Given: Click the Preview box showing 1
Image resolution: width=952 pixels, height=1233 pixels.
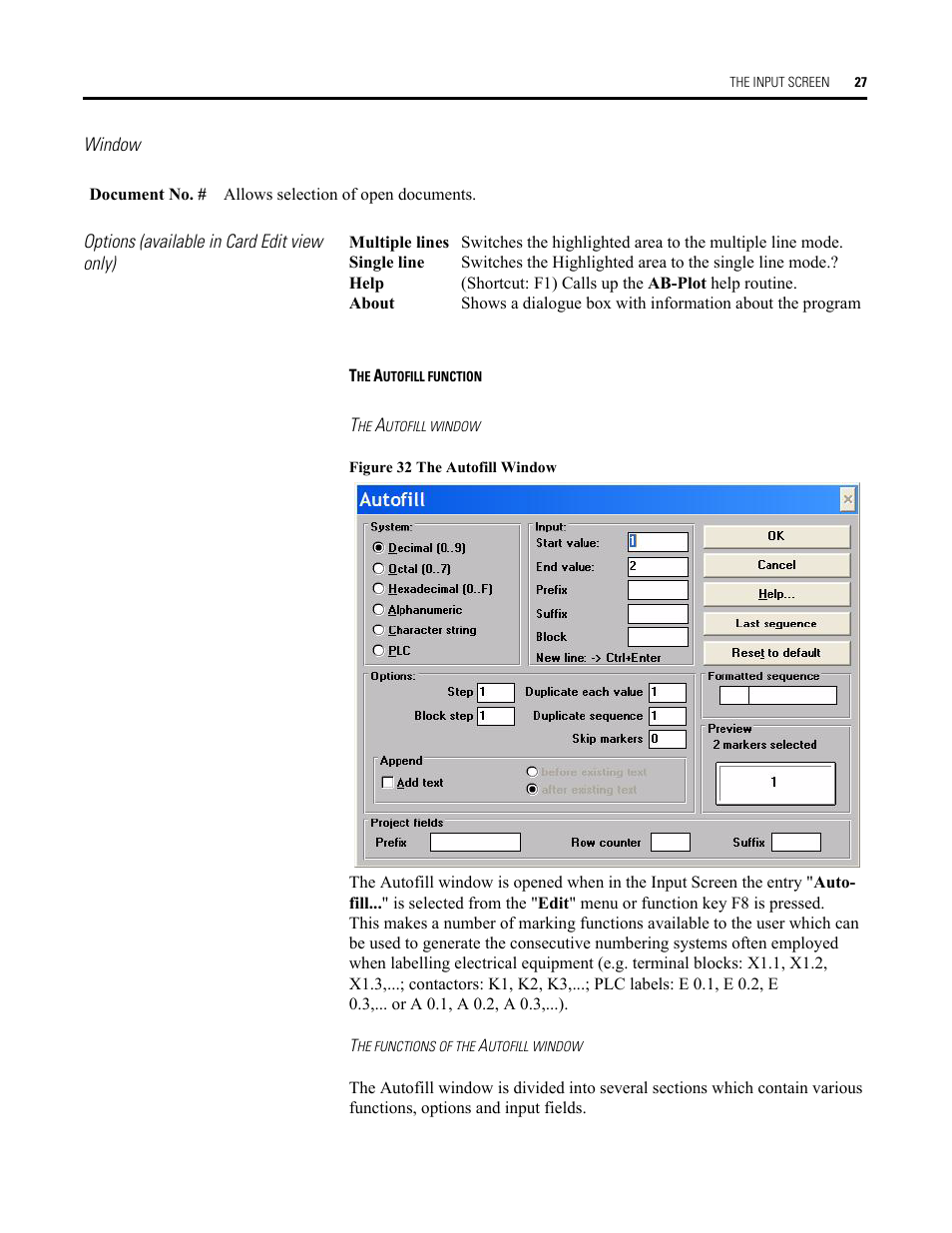Looking at the screenshot, I should [775, 783].
